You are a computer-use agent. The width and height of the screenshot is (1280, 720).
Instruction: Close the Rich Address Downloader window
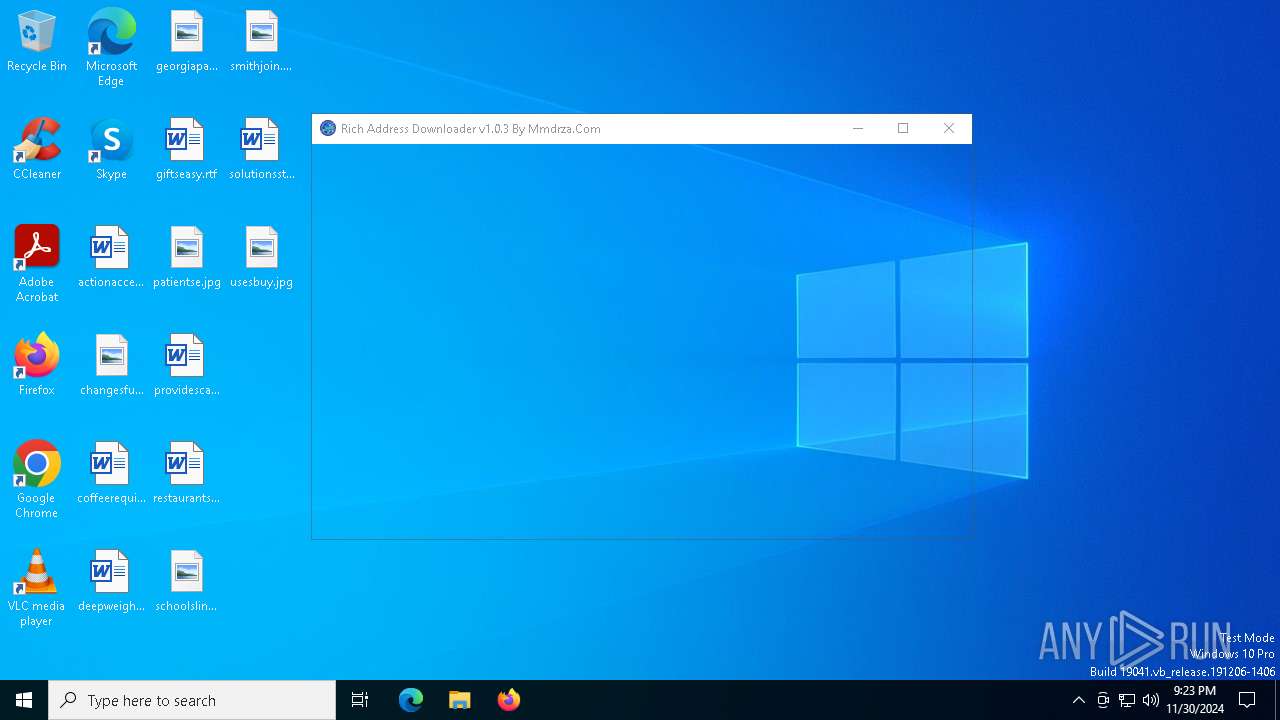tap(949, 128)
